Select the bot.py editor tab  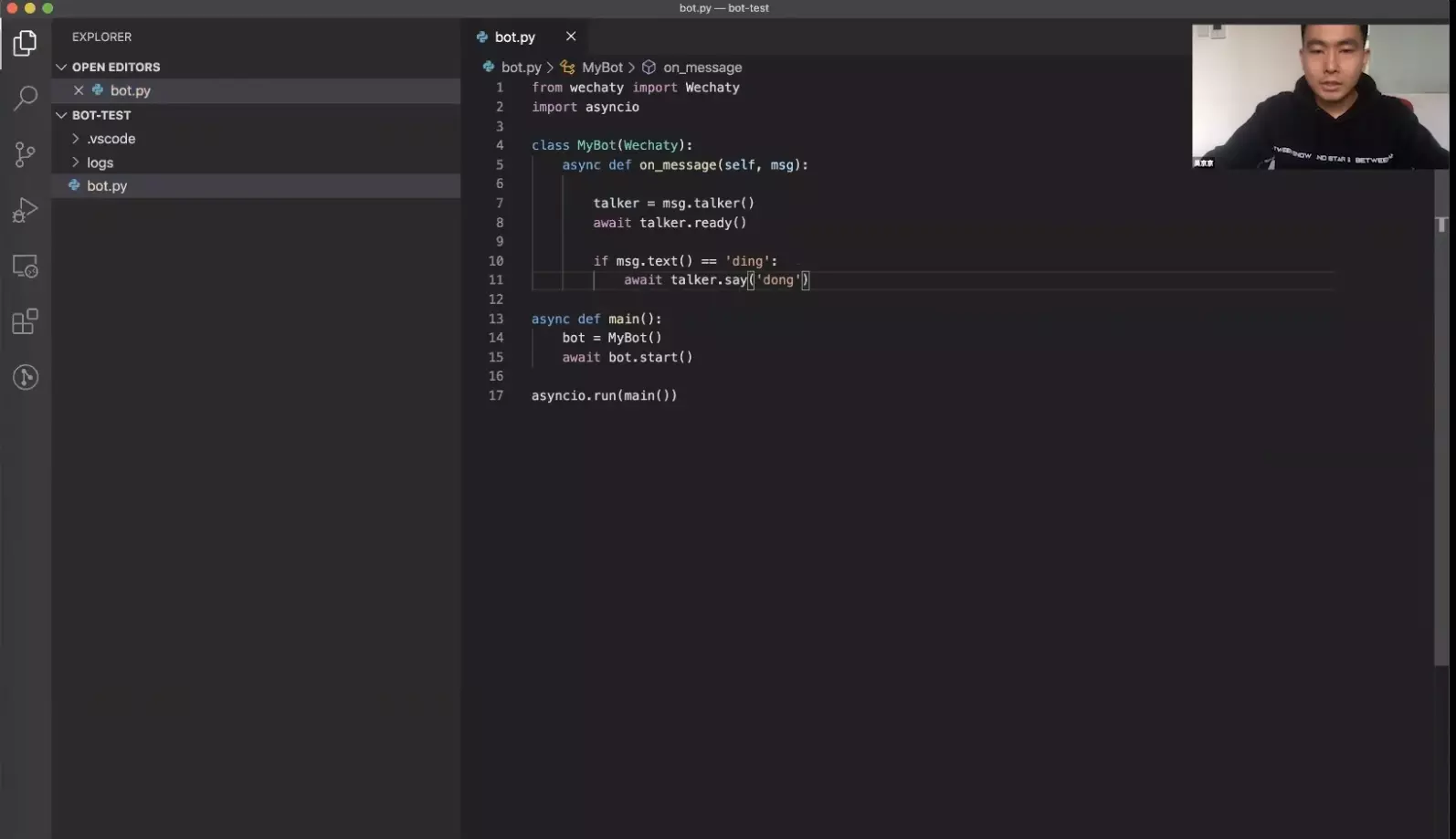point(514,37)
